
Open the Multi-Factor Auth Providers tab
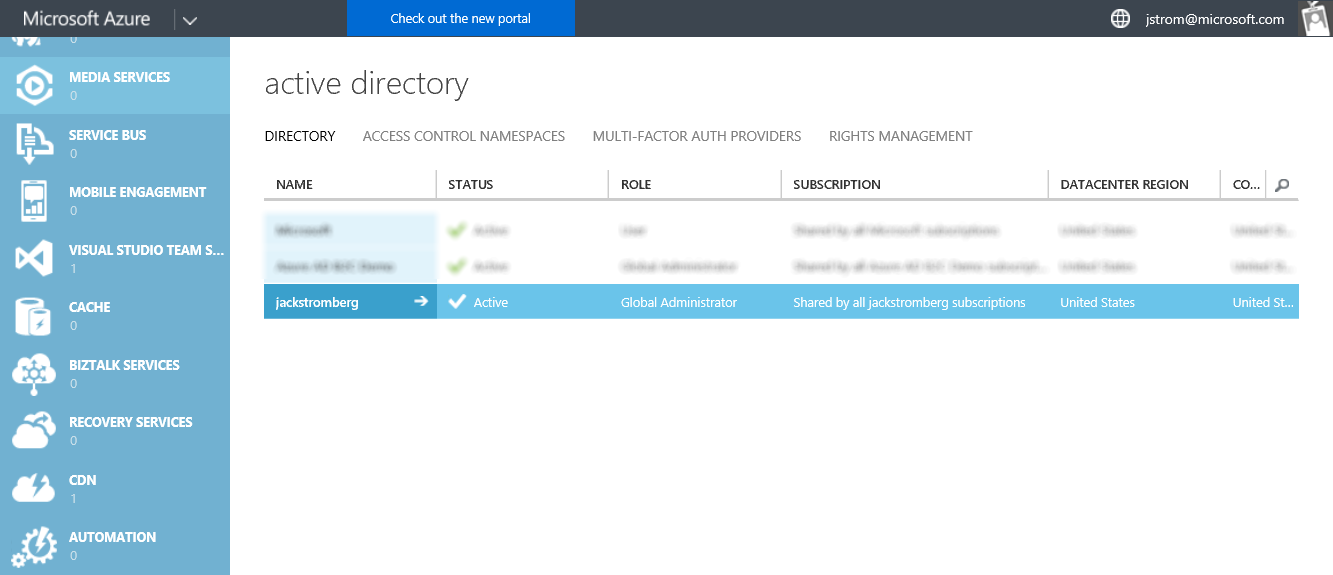point(696,136)
